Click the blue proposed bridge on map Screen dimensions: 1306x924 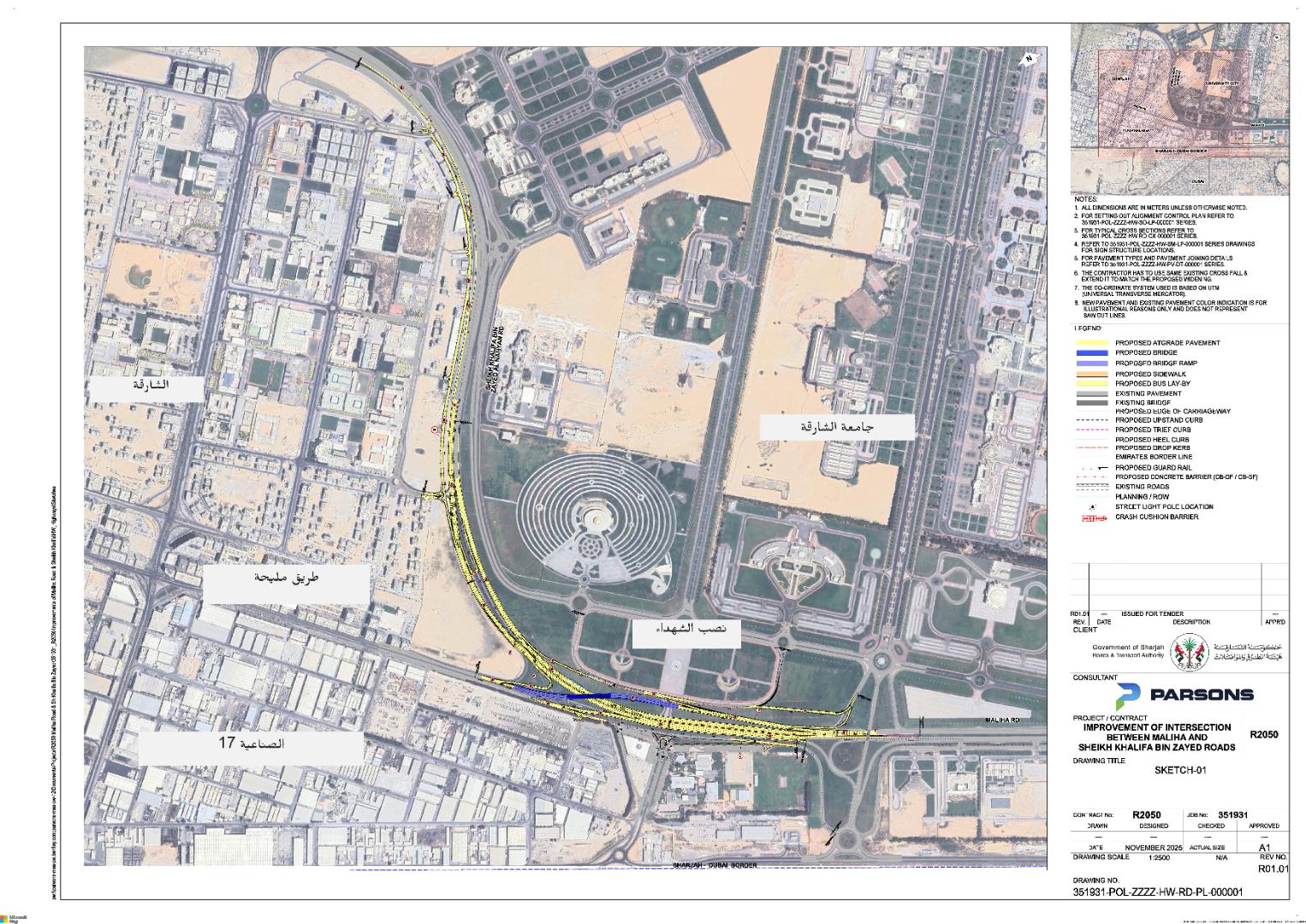[x=599, y=697]
